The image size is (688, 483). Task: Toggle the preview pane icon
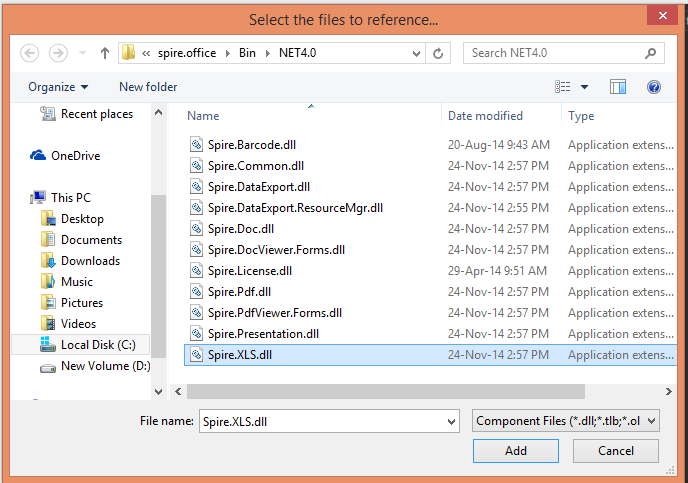(x=618, y=87)
